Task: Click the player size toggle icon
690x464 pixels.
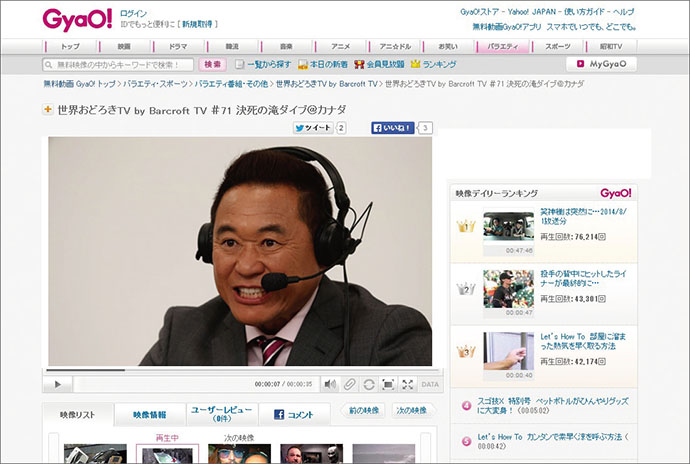Action: 388,384
